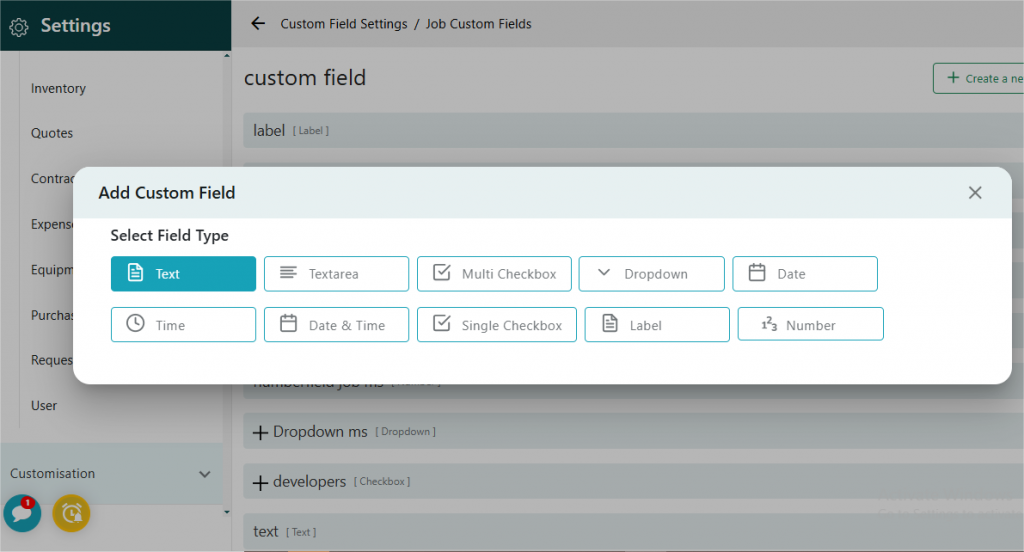Screen dimensions: 1024x552
Task: Choose the Dropdown field type
Action: coord(651,274)
